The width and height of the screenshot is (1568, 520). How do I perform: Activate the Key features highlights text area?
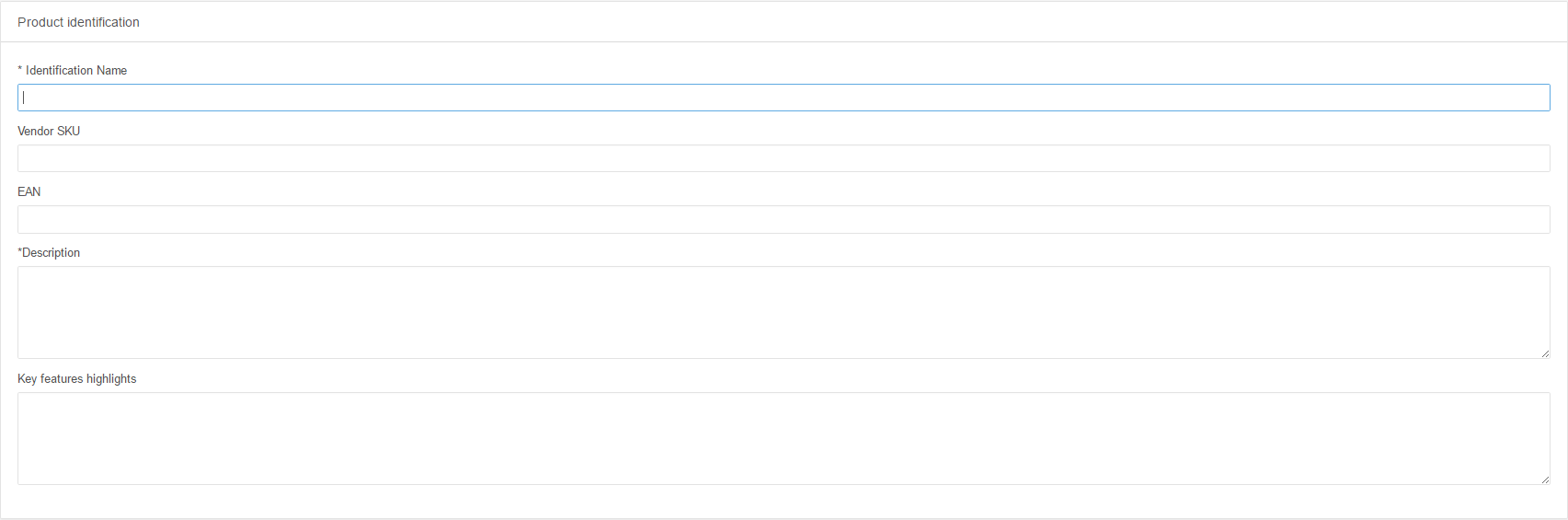click(x=784, y=438)
